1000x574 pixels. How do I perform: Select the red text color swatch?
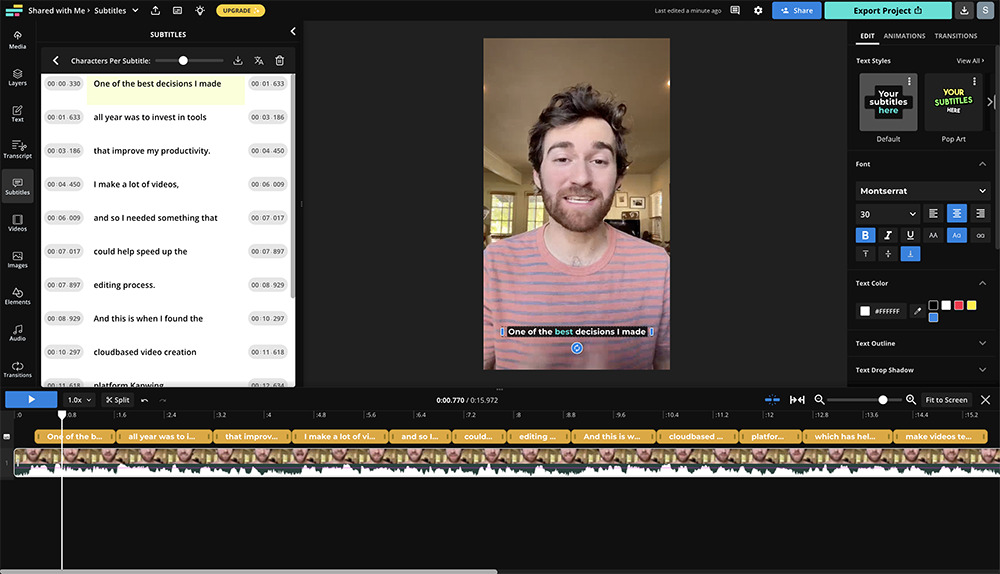coord(959,305)
